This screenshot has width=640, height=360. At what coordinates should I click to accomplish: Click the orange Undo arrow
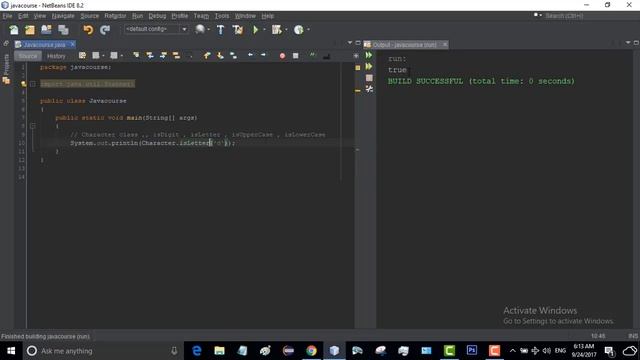88,30
